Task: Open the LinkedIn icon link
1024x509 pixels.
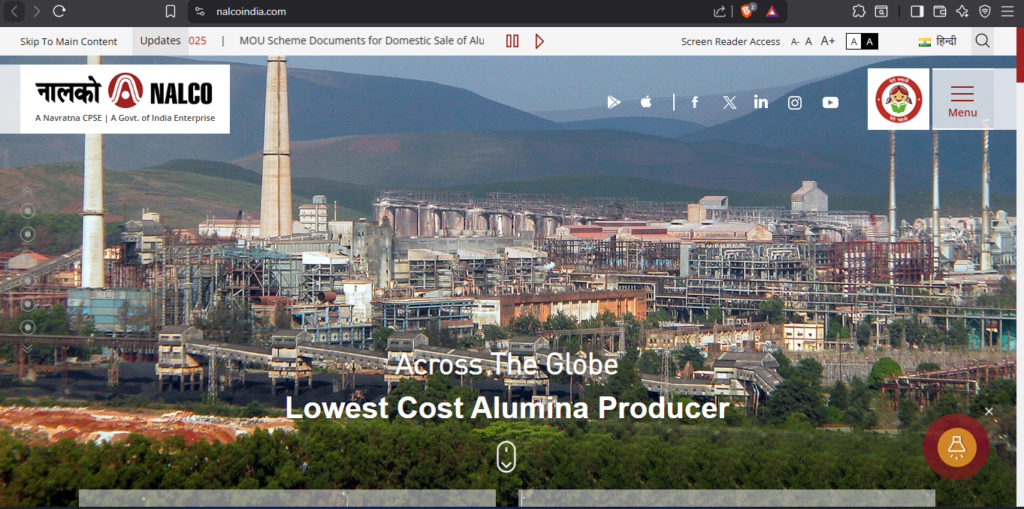Action: point(761,102)
